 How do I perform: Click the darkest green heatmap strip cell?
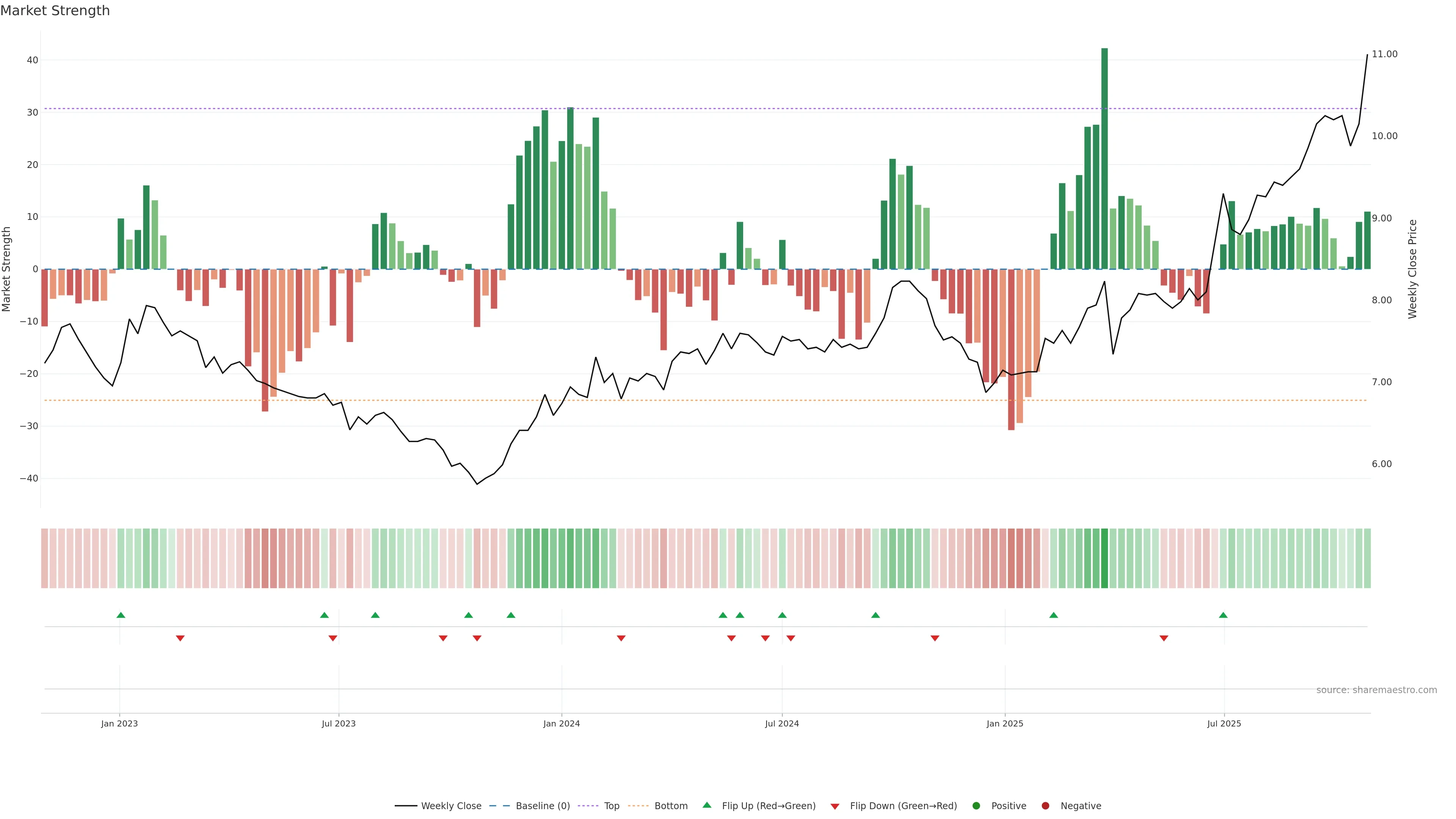(x=1105, y=558)
